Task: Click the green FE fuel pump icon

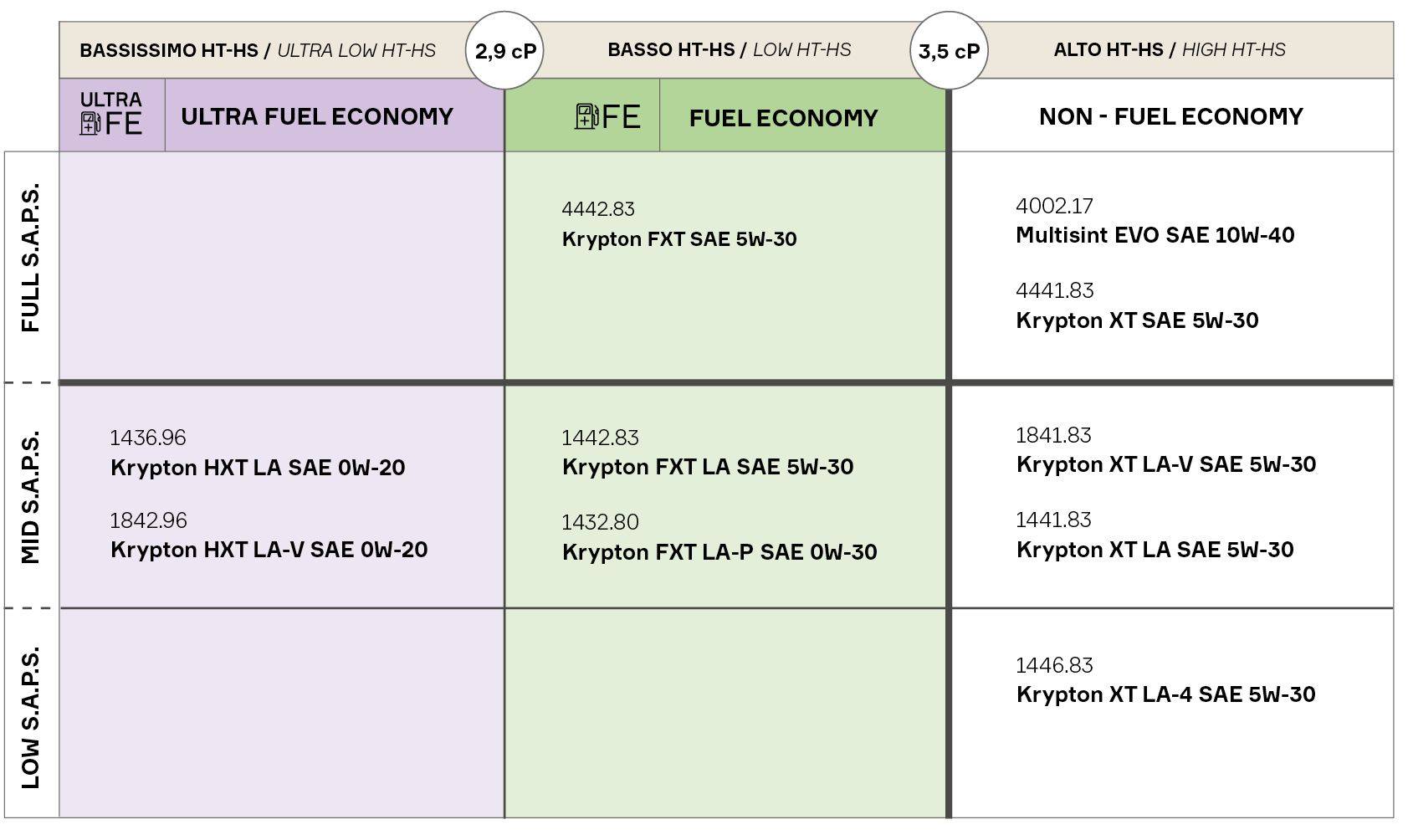Action: 586,116
